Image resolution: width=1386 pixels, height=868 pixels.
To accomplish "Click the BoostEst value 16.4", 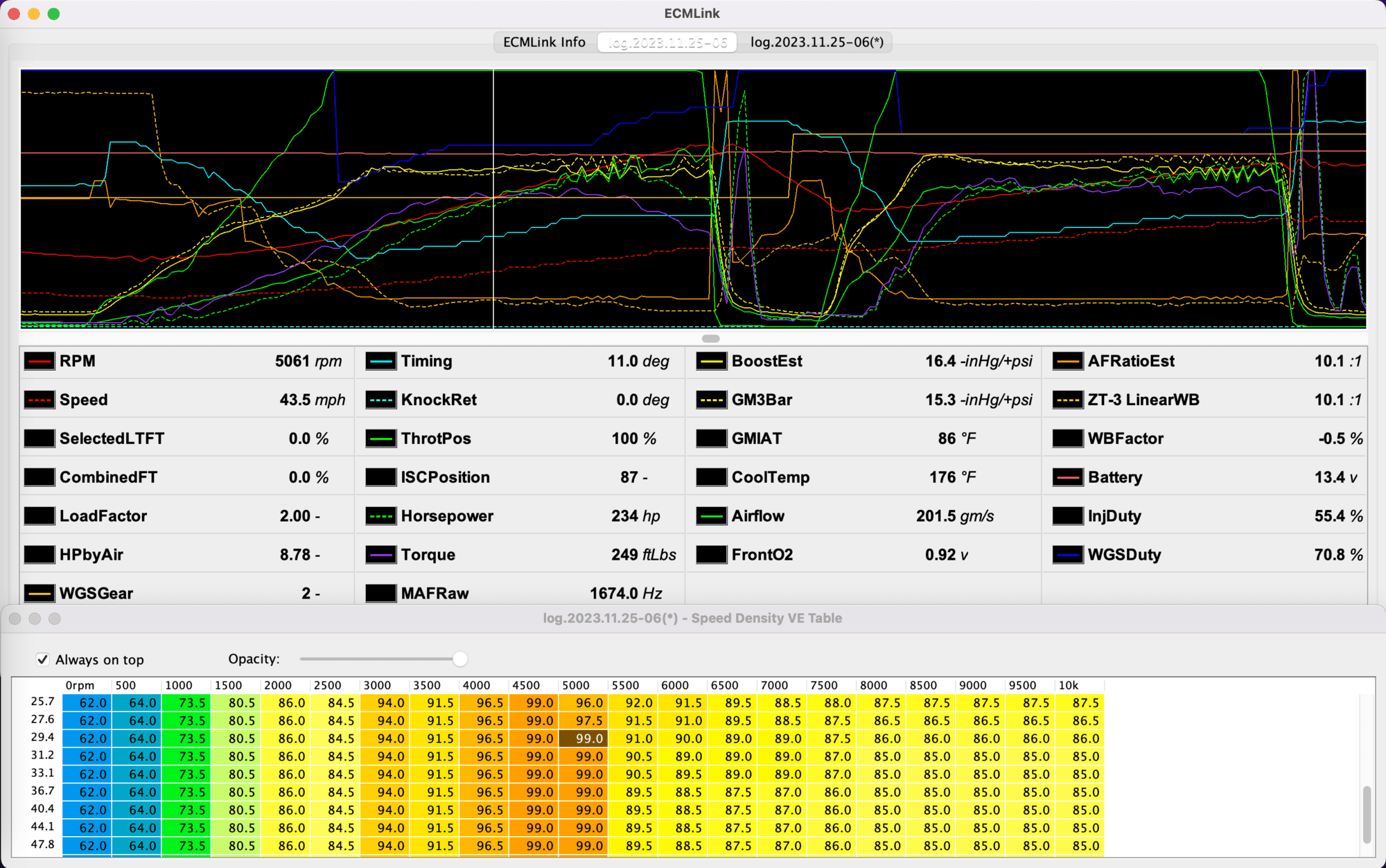I will pyautogui.click(x=979, y=361).
